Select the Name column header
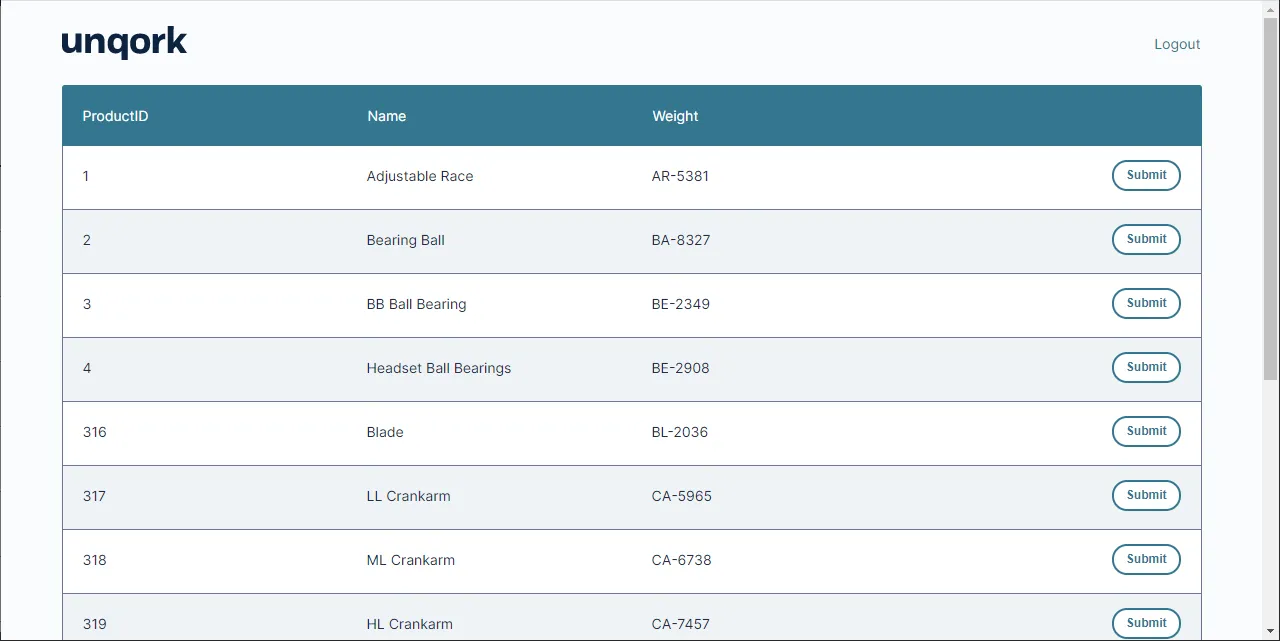The width and height of the screenshot is (1280, 641). [x=386, y=116]
